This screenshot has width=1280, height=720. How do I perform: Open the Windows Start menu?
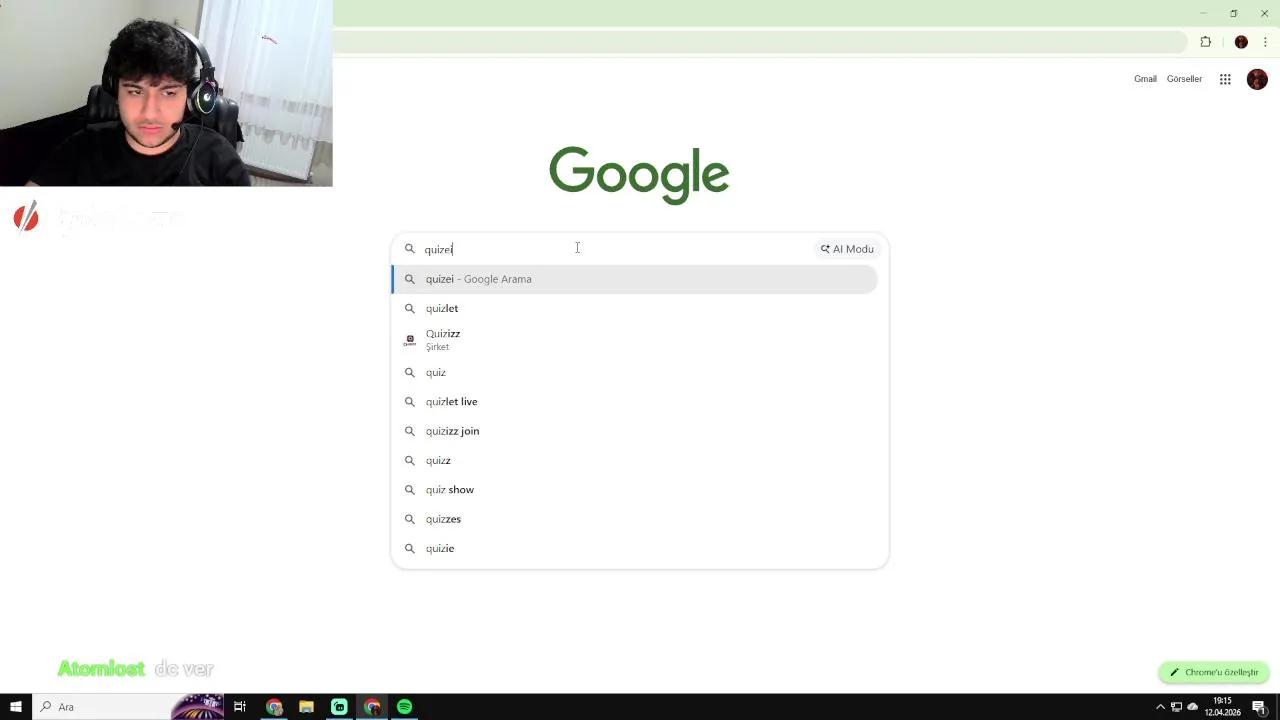[15, 707]
